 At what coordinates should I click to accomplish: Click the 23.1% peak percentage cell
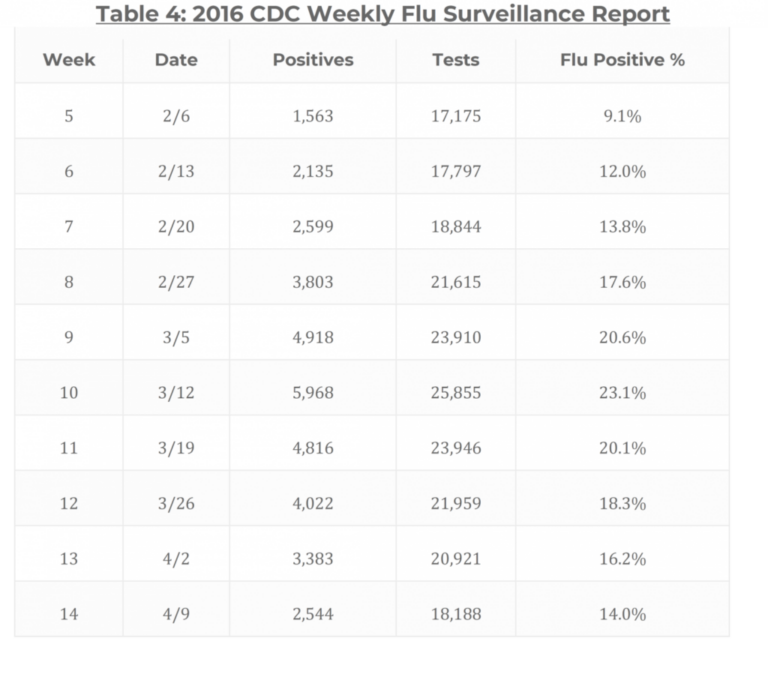click(x=622, y=393)
